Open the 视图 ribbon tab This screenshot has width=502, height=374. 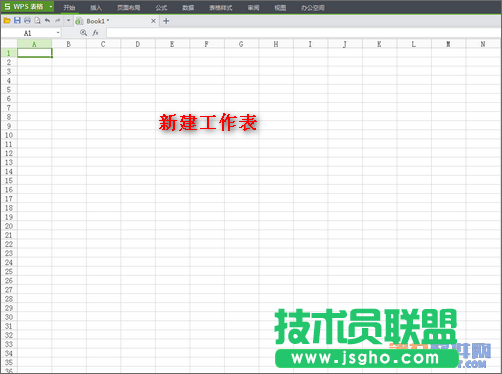coord(280,8)
